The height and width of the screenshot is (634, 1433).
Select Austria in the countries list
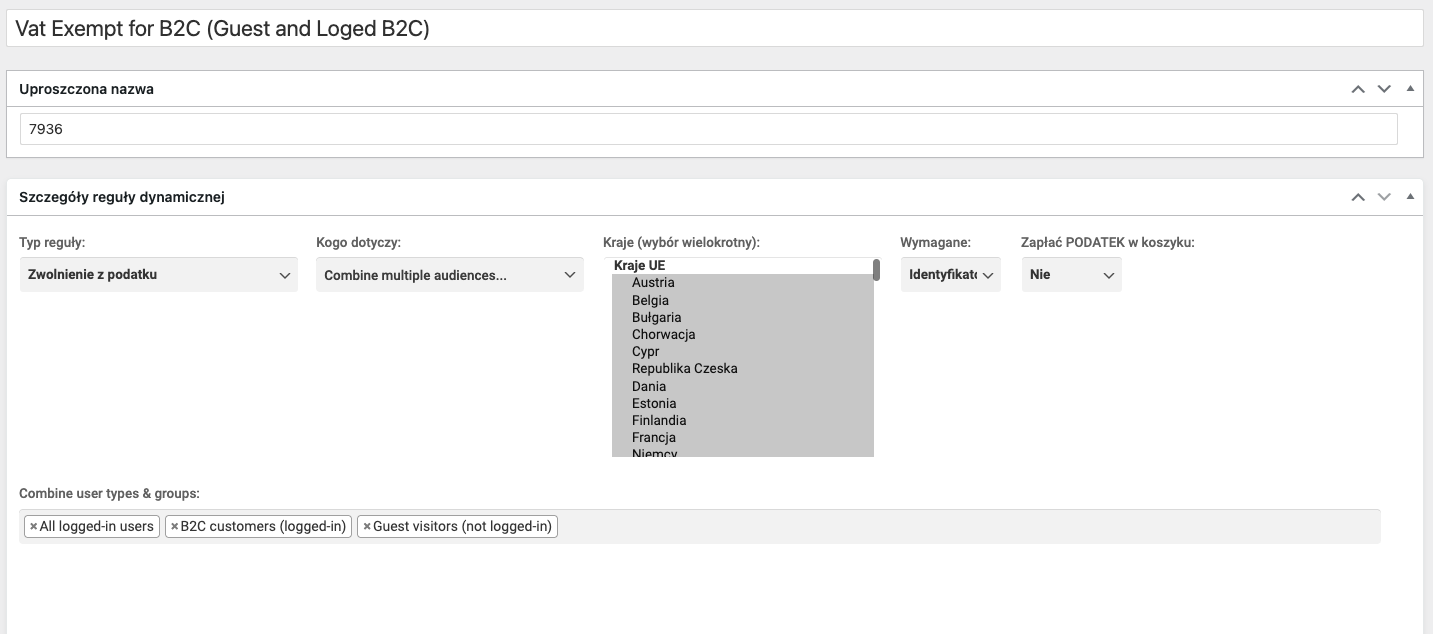click(653, 283)
